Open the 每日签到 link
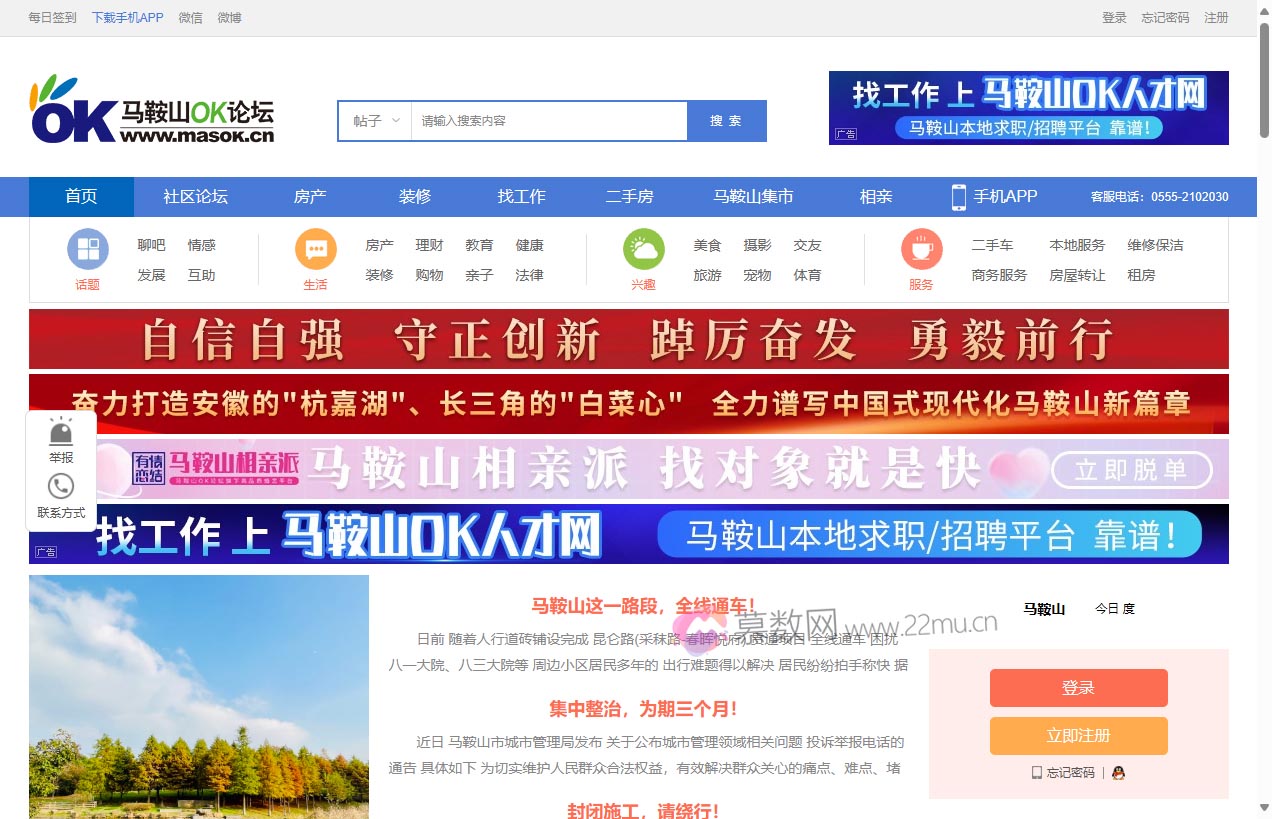 pos(51,17)
